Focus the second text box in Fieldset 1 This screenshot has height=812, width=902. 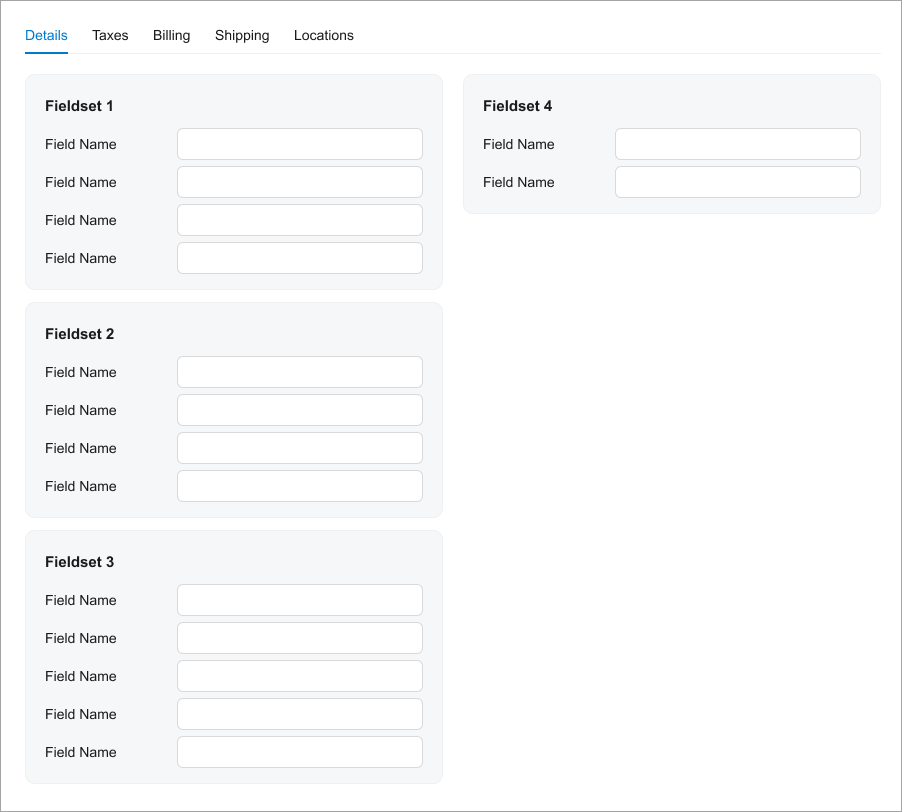coord(299,182)
